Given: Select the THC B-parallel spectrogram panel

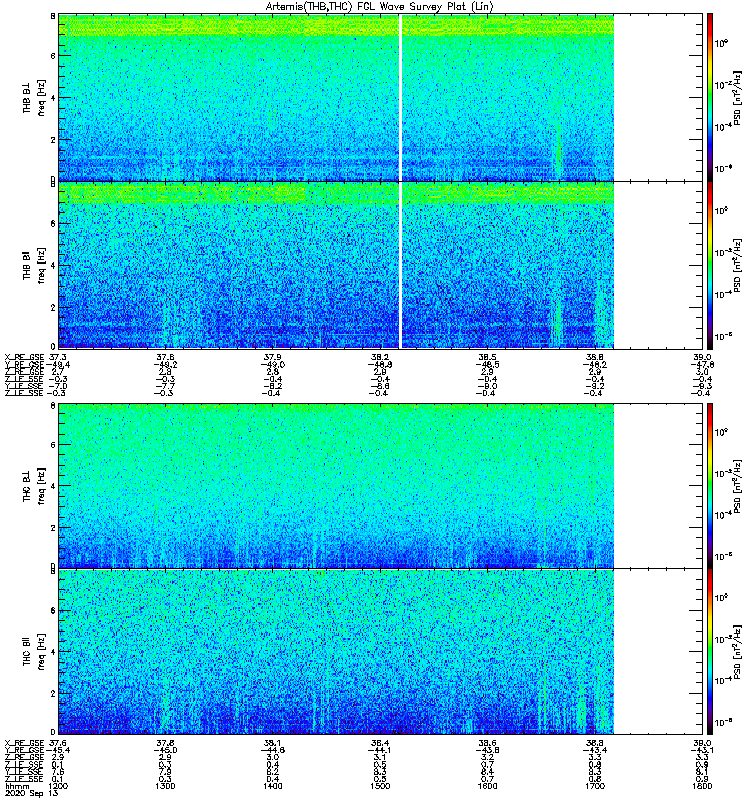Looking at the screenshot, I should tap(381, 652).
